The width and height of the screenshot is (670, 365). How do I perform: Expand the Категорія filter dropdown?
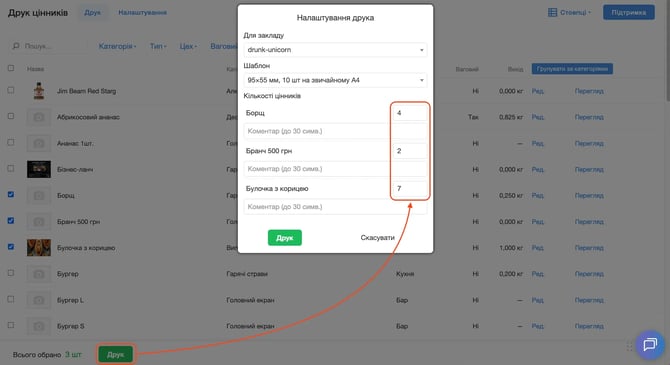117,46
